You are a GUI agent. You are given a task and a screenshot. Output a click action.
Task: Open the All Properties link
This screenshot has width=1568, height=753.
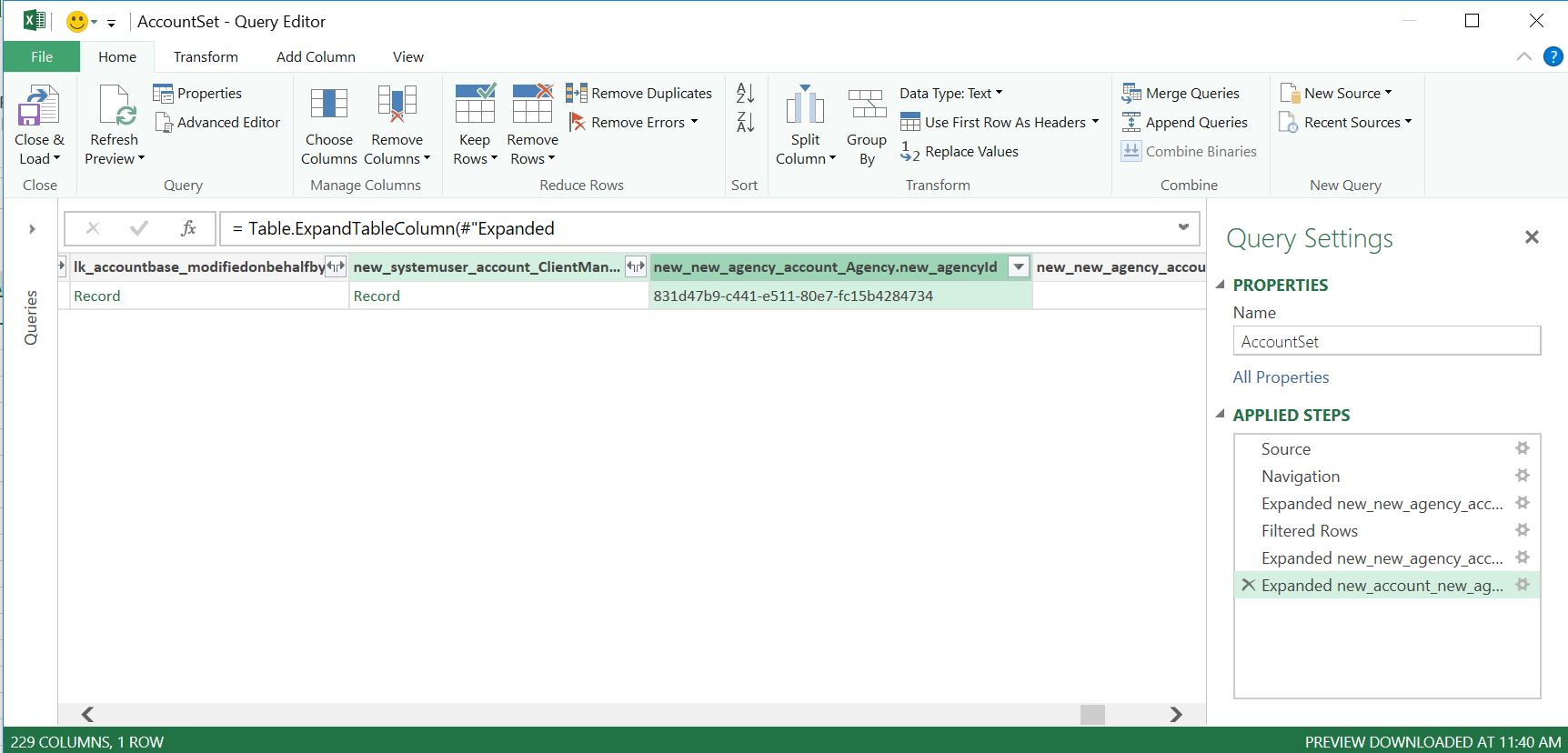1281,376
